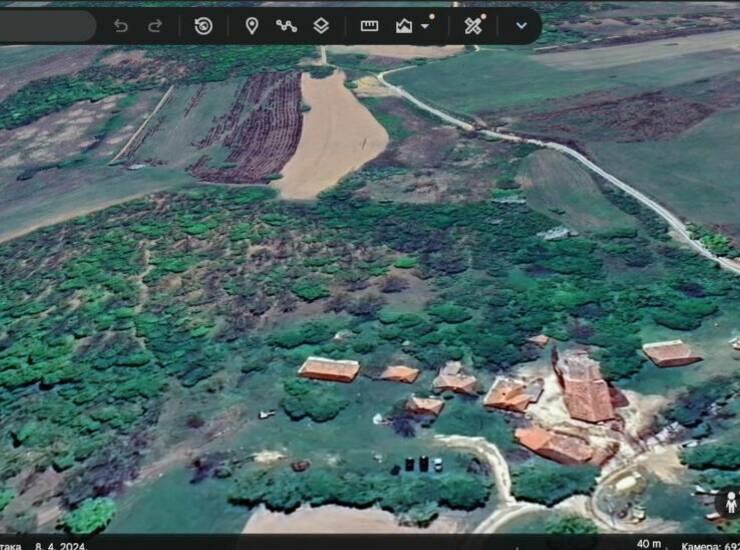740x550 pixels.
Task: Click the redo arrow in the toolbar
Action: click(x=155, y=26)
